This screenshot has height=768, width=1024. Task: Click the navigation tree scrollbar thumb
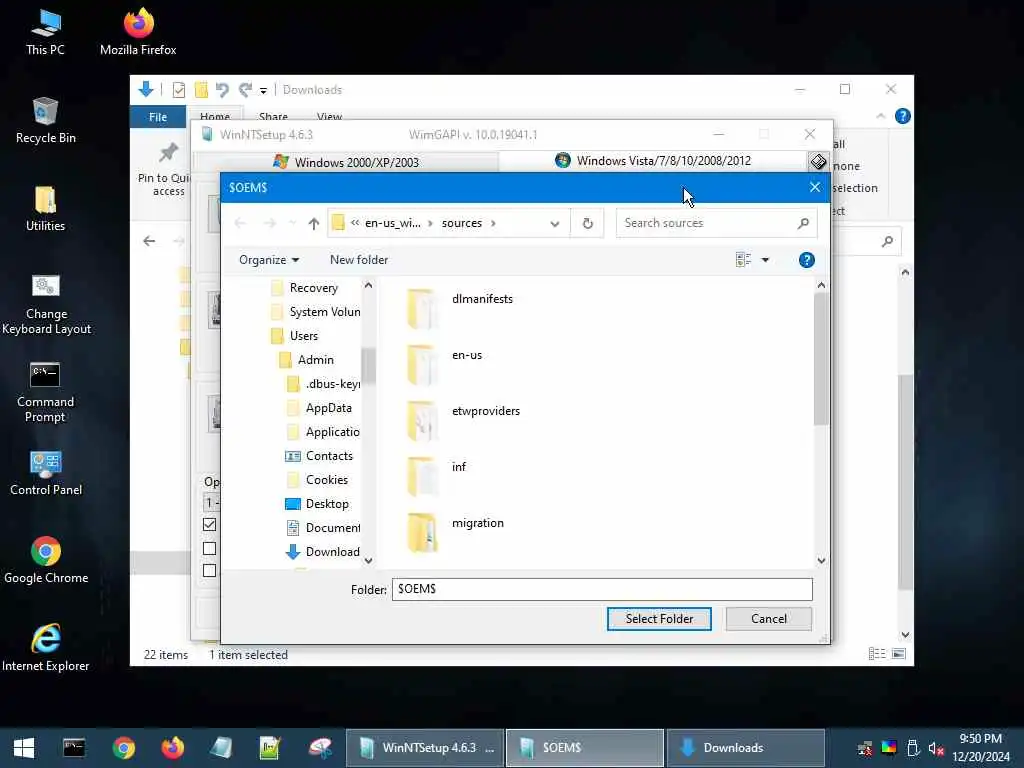pos(368,366)
